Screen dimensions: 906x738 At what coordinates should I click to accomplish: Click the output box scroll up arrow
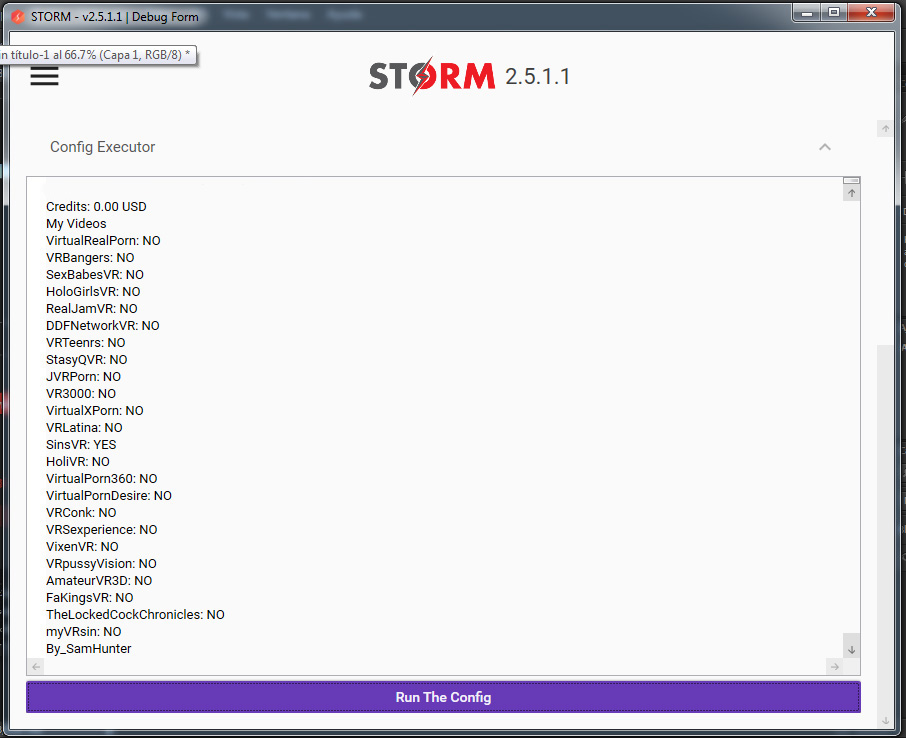[852, 193]
